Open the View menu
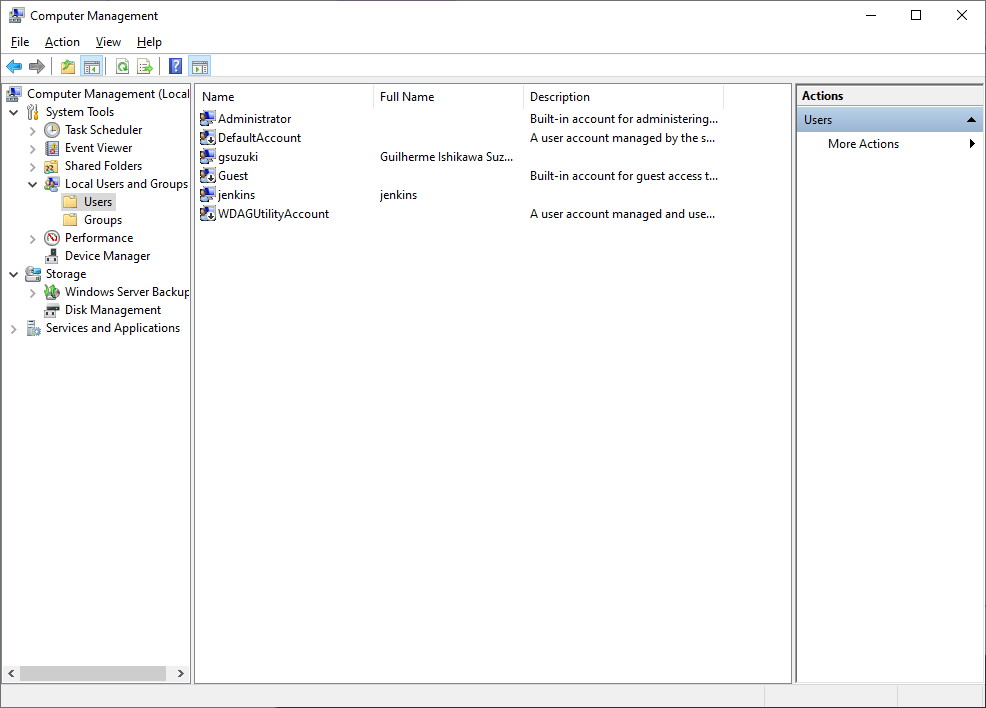The image size is (986, 708). [108, 42]
